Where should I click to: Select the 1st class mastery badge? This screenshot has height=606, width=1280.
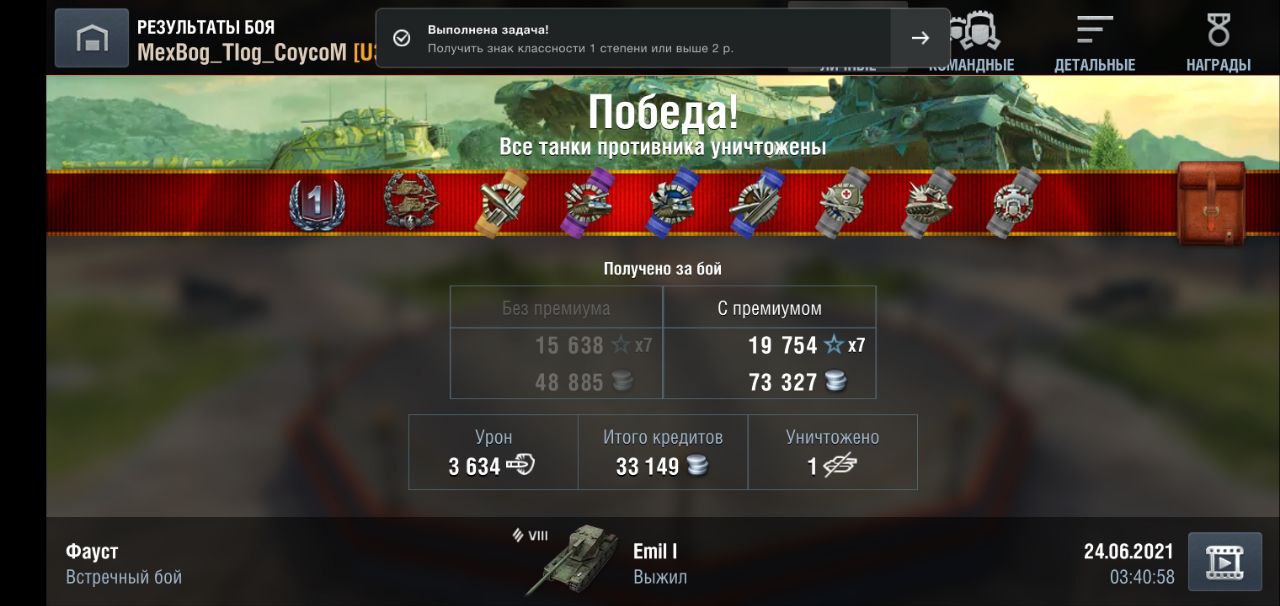tap(316, 204)
